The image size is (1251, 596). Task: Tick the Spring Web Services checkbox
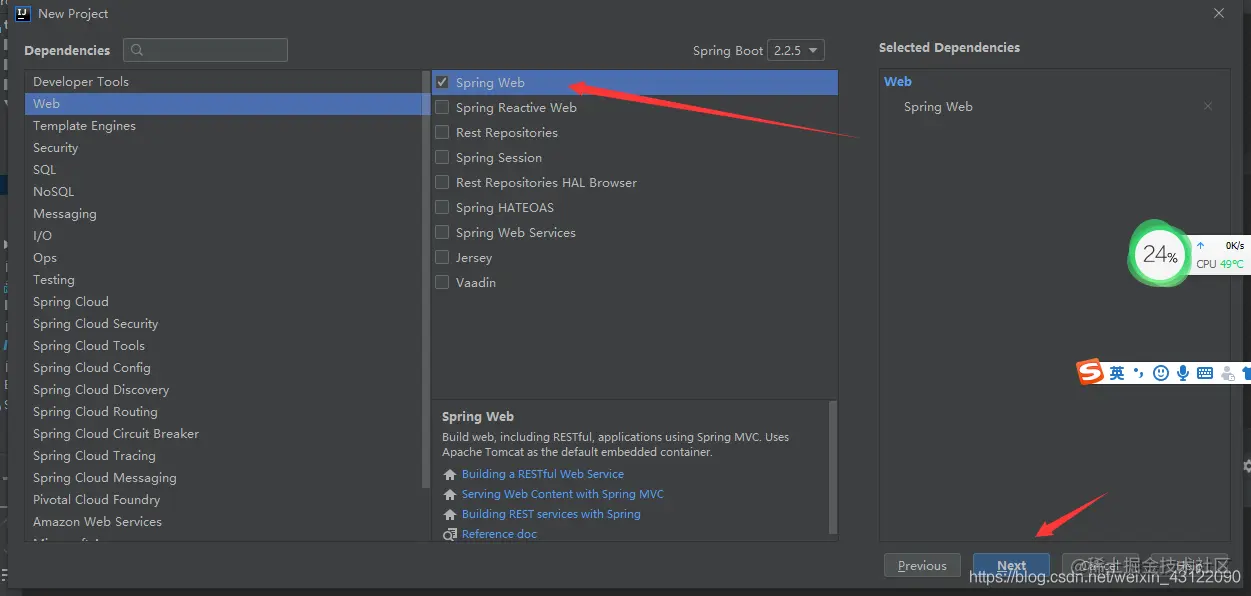[442, 233]
